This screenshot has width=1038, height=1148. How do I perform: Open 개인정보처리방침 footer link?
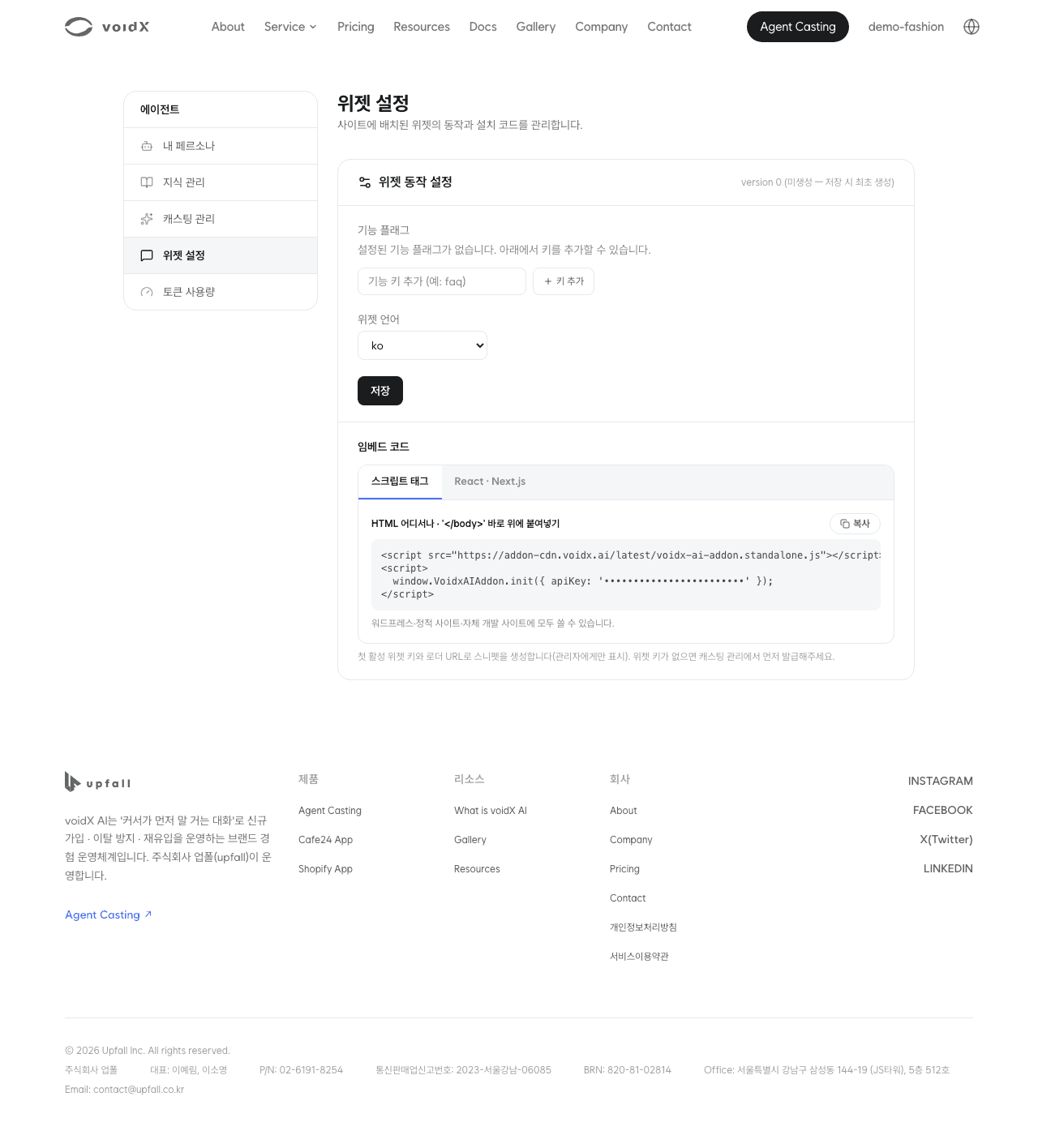(x=643, y=927)
